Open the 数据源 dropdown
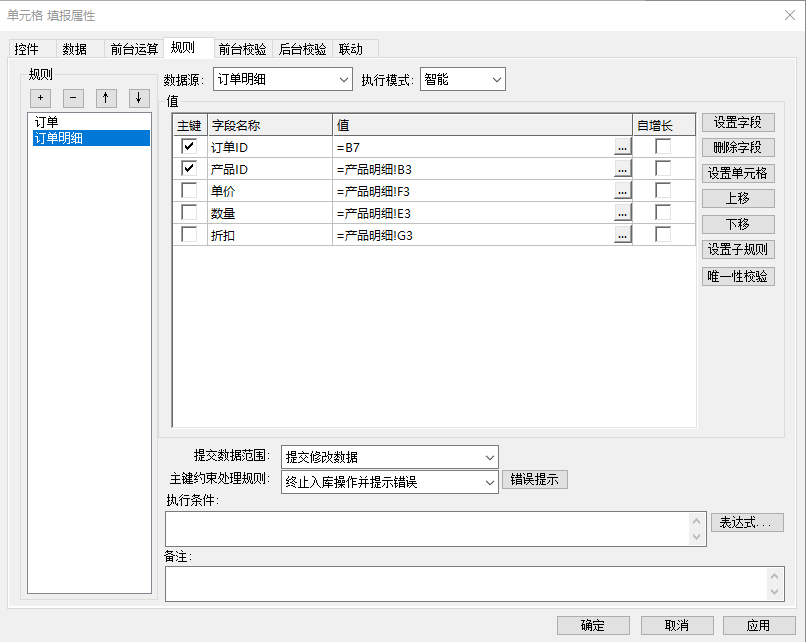Viewport: 806px width, 642px height. pyautogui.click(x=283, y=79)
